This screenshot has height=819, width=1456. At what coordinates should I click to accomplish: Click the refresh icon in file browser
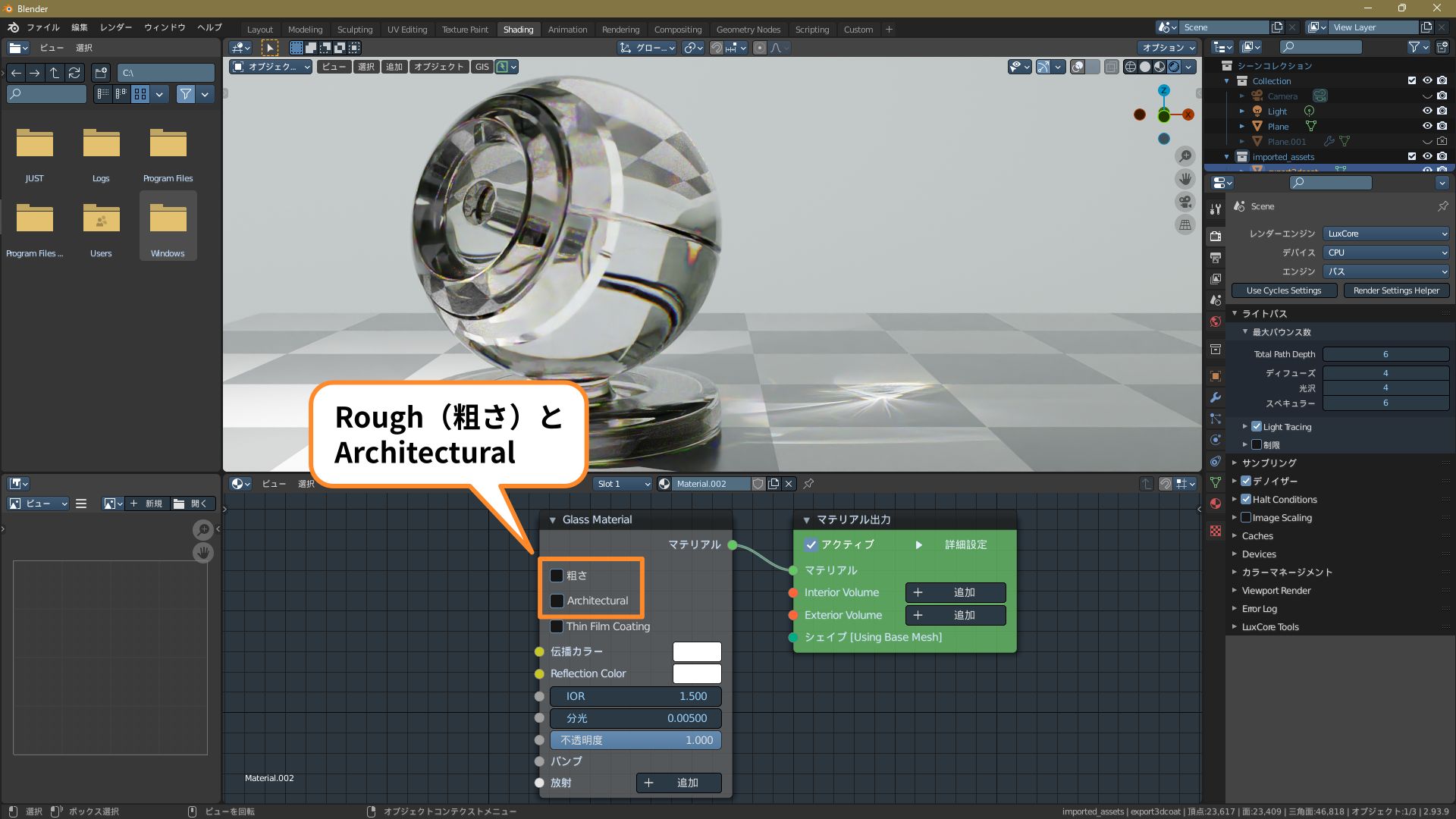[74, 73]
